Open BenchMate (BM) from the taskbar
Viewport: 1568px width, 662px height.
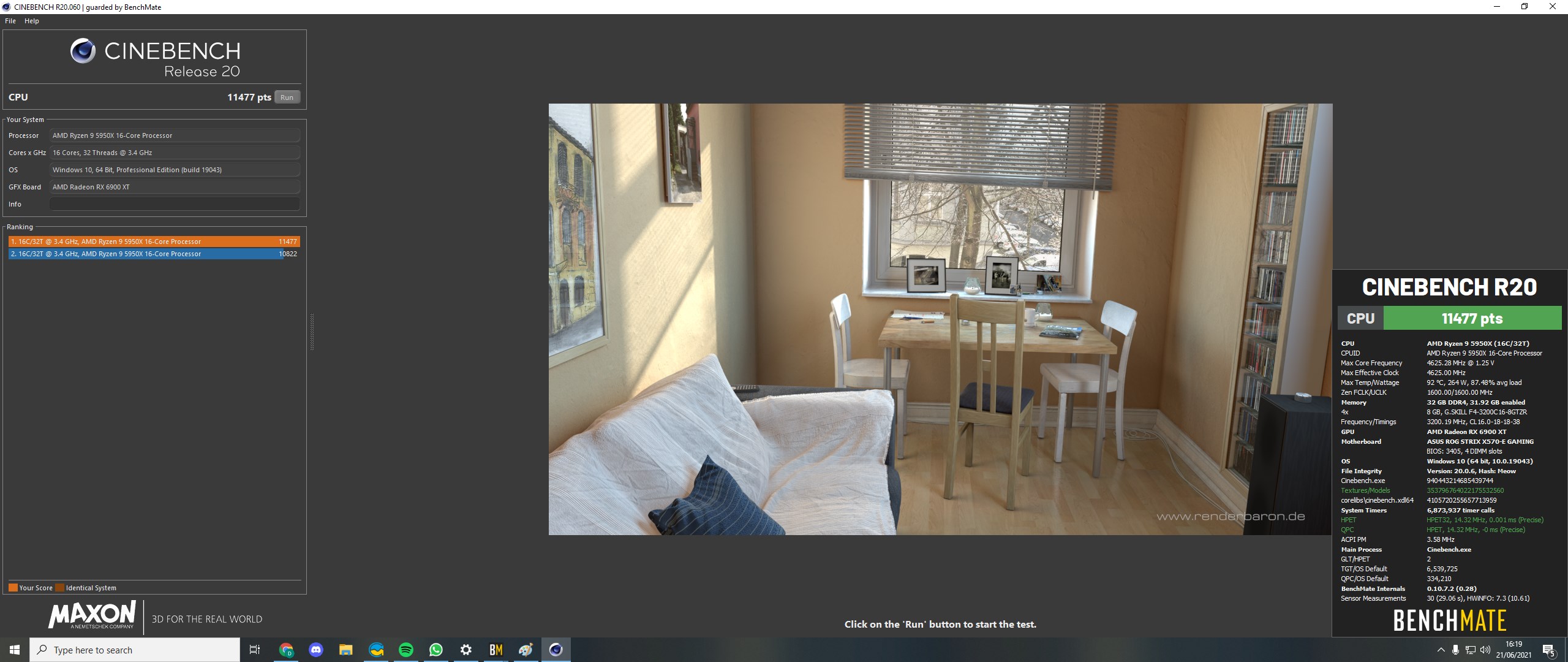tap(496, 650)
